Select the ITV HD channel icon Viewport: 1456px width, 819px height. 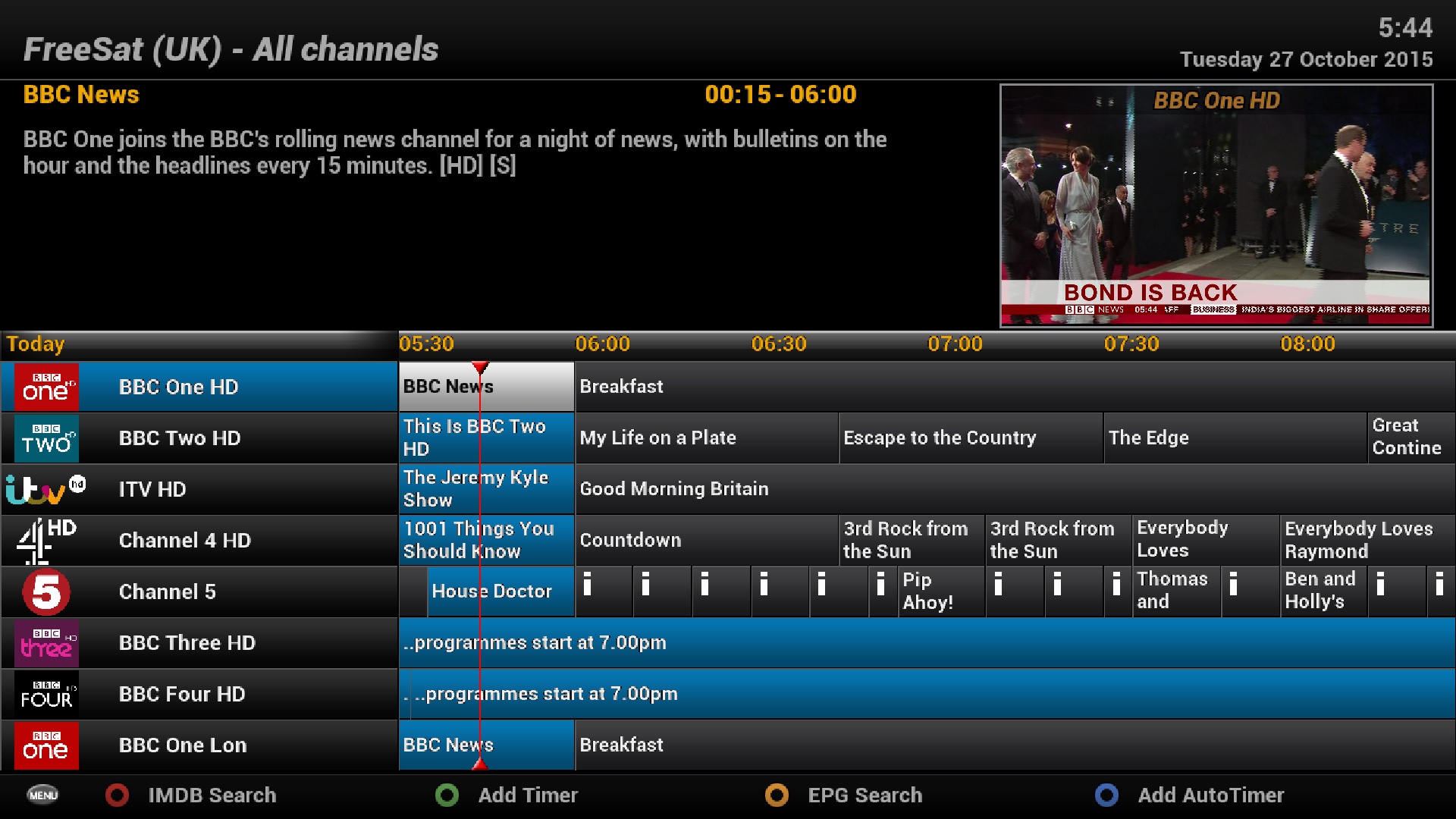tap(46, 488)
